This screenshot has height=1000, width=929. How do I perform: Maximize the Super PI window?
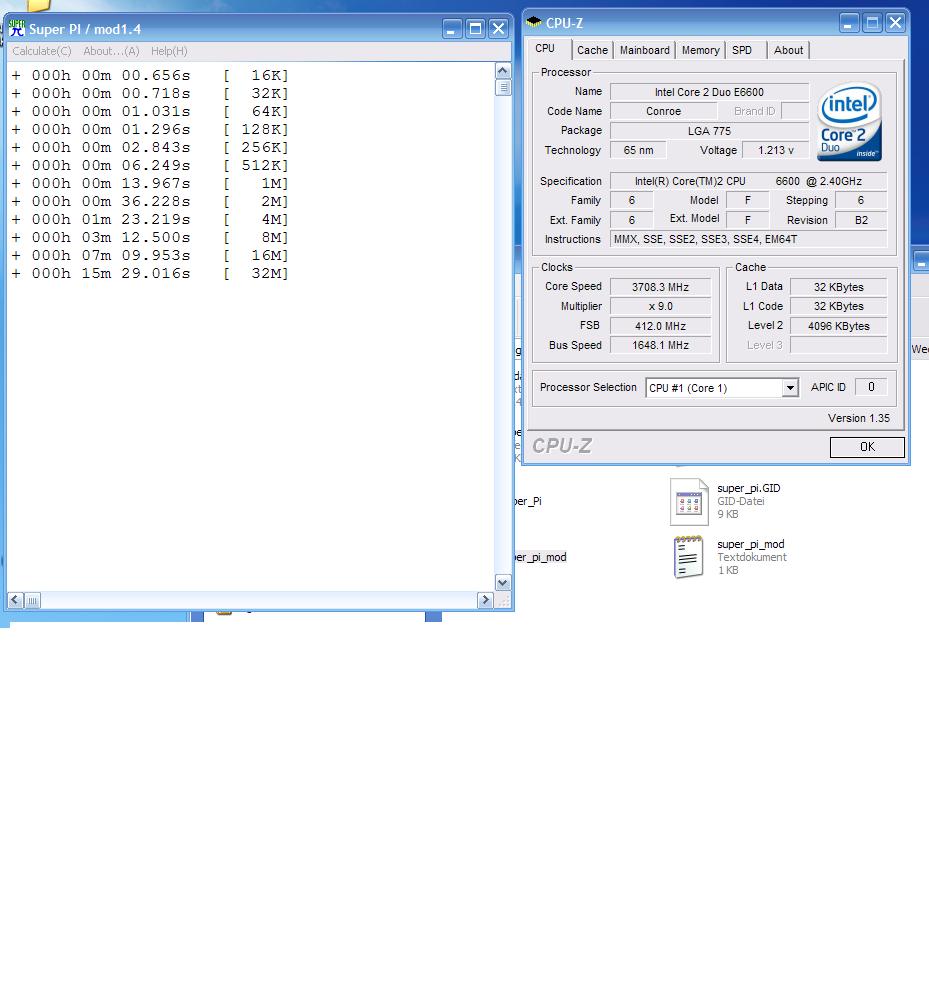pyautogui.click(x=475, y=29)
